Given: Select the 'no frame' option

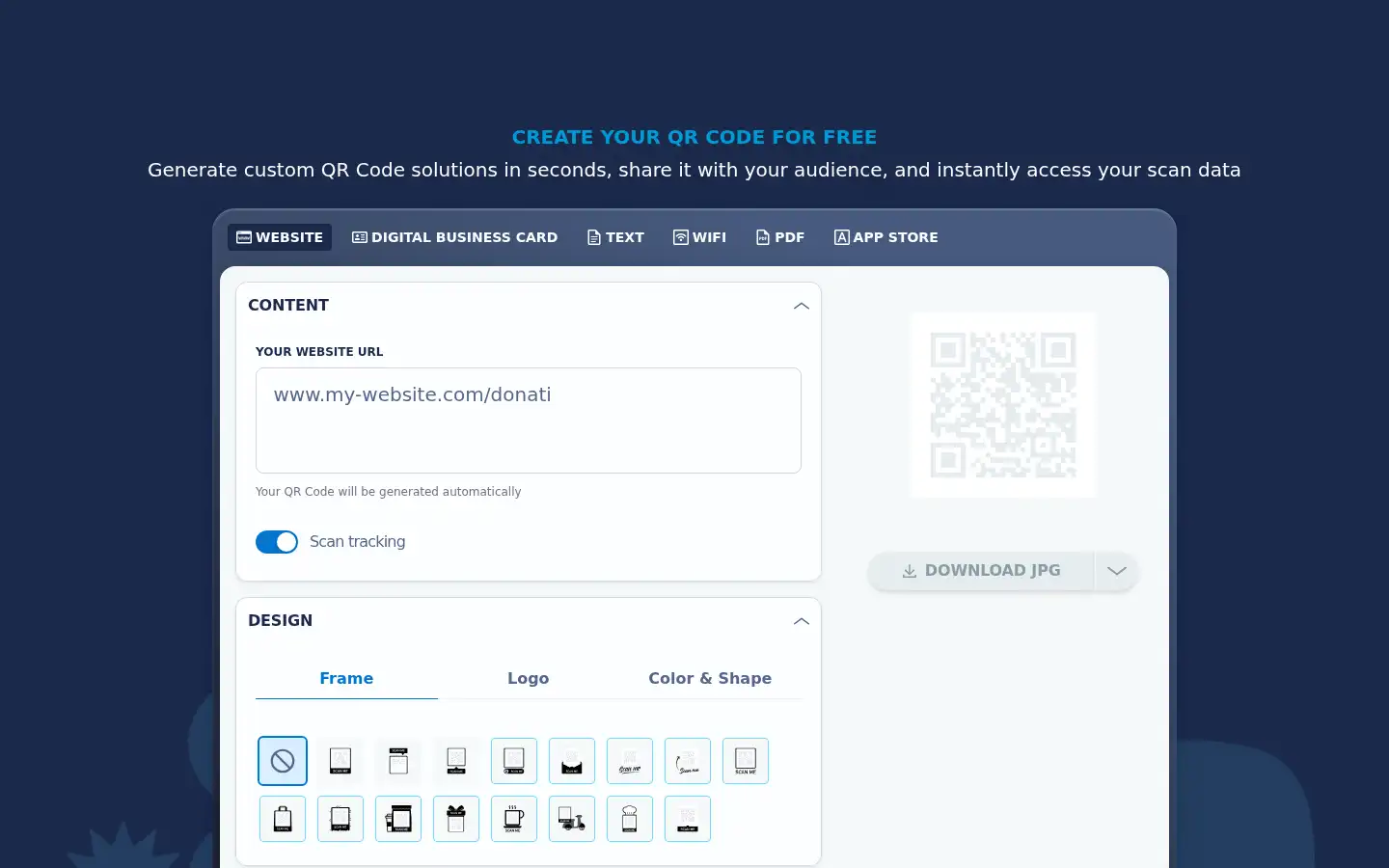Looking at the screenshot, I should coord(283,761).
